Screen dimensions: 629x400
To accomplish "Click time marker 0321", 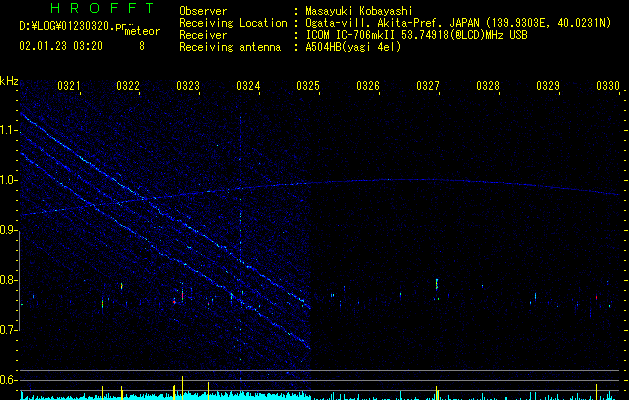I will (69, 86).
